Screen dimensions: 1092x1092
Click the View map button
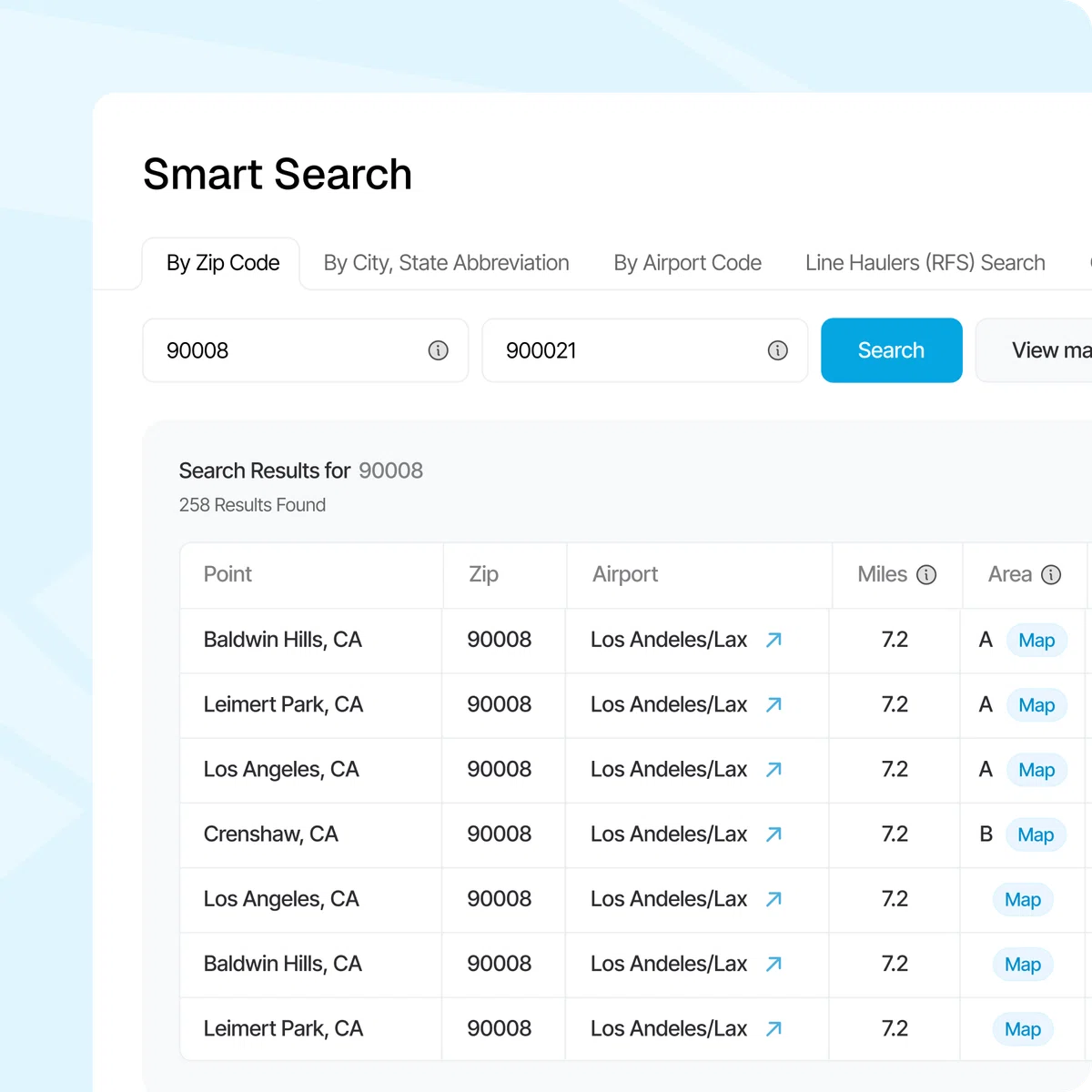(1034, 350)
